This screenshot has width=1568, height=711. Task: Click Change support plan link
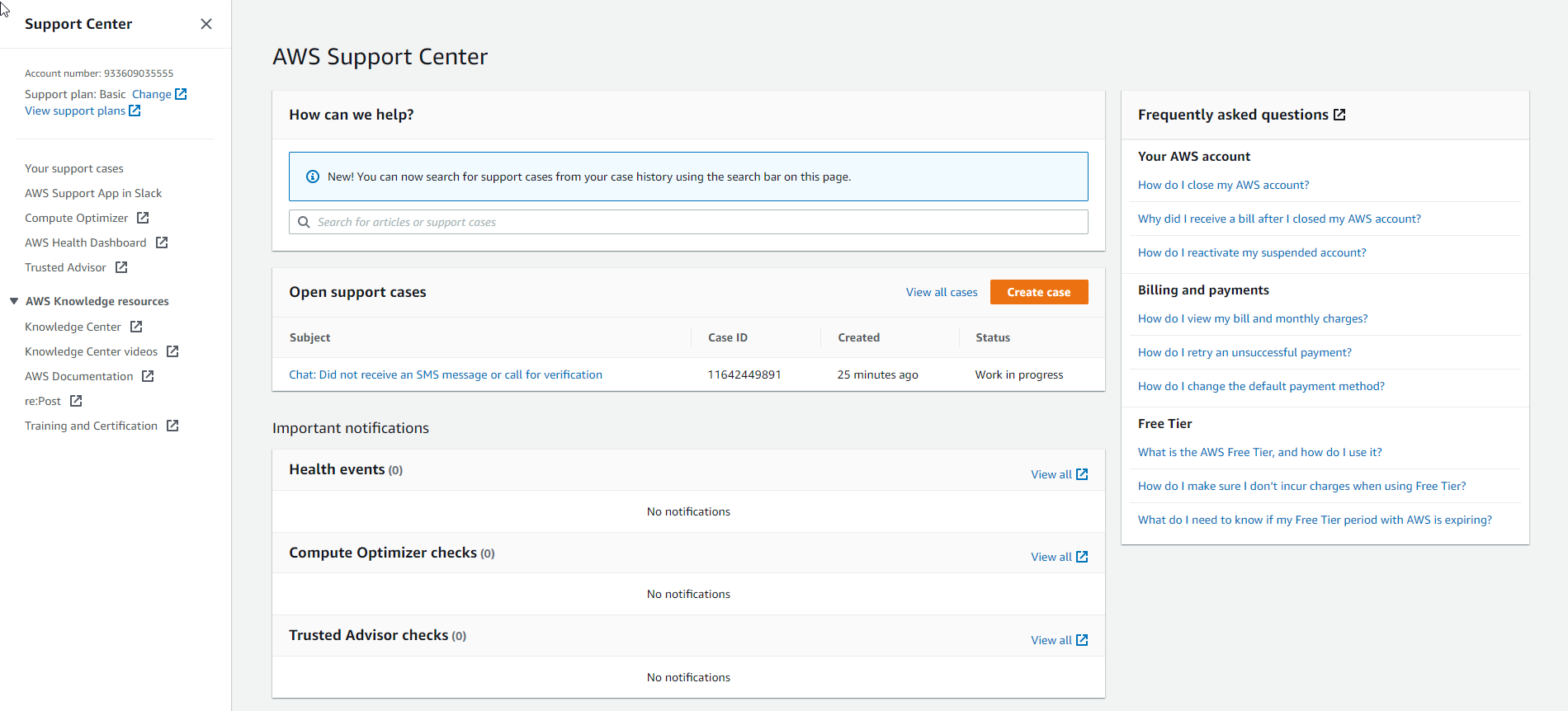[x=152, y=94]
